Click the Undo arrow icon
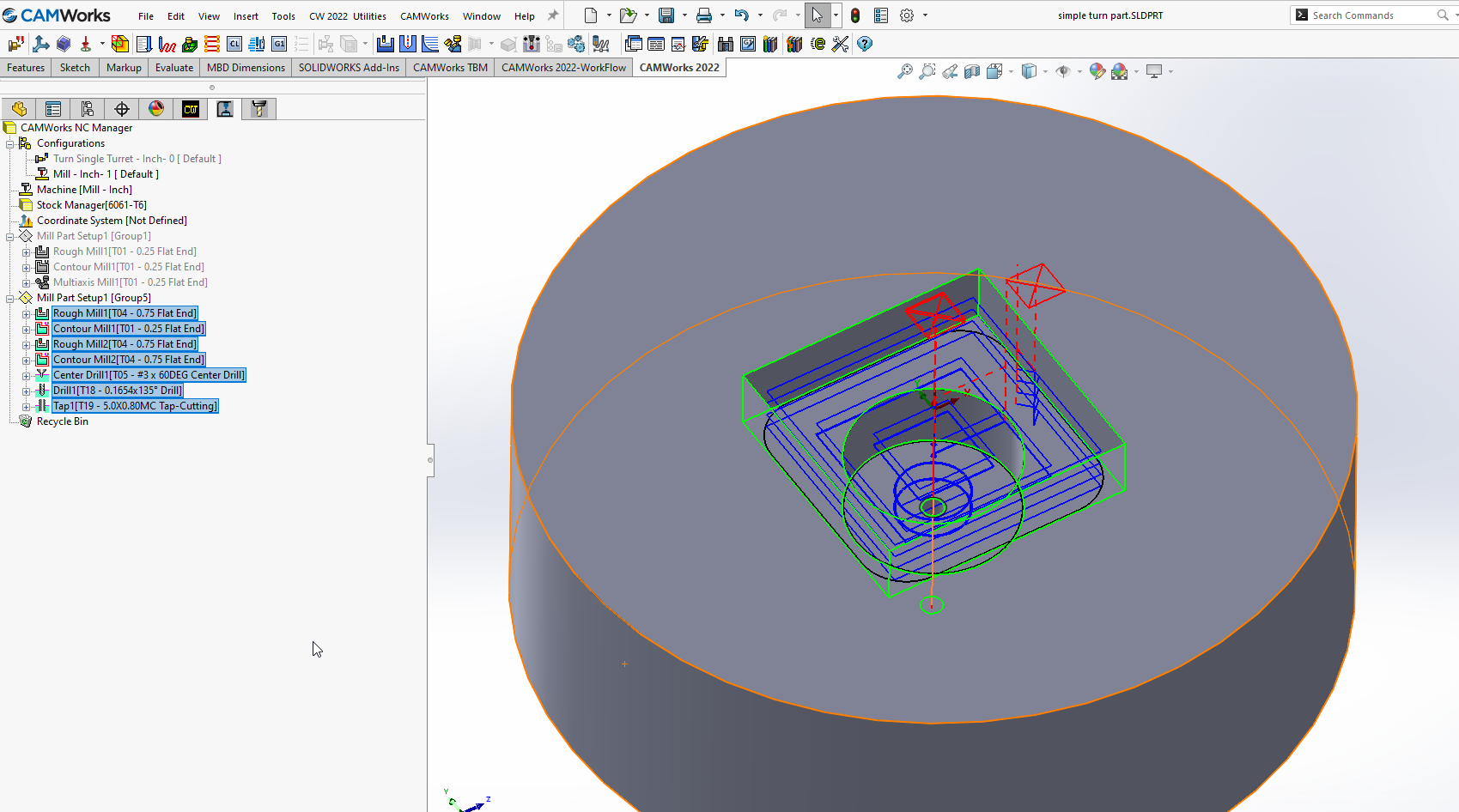1459x812 pixels. click(x=742, y=15)
